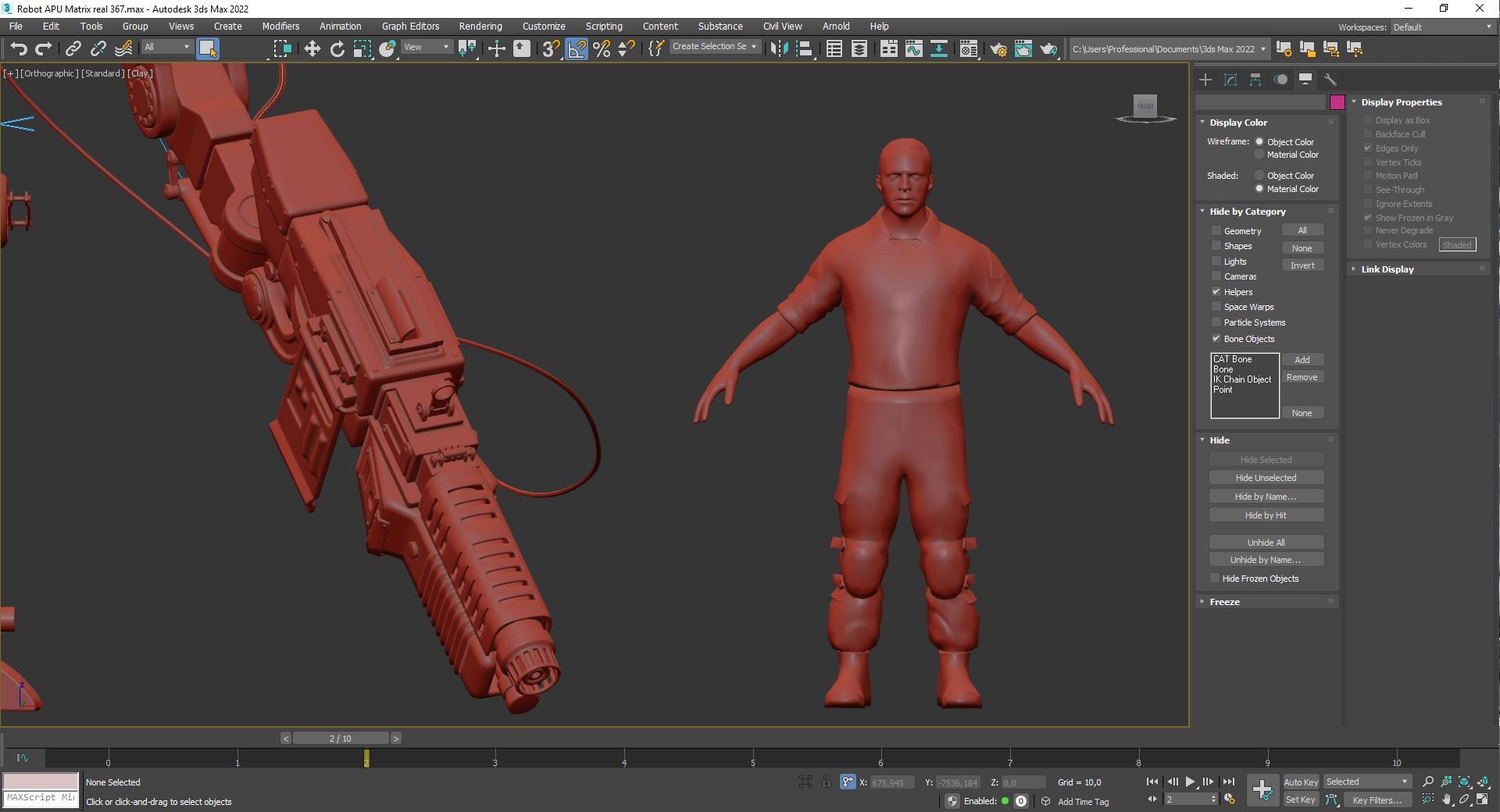Open the Modifiers menu
Screen dimensions: 1500x812
click(x=280, y=27)
